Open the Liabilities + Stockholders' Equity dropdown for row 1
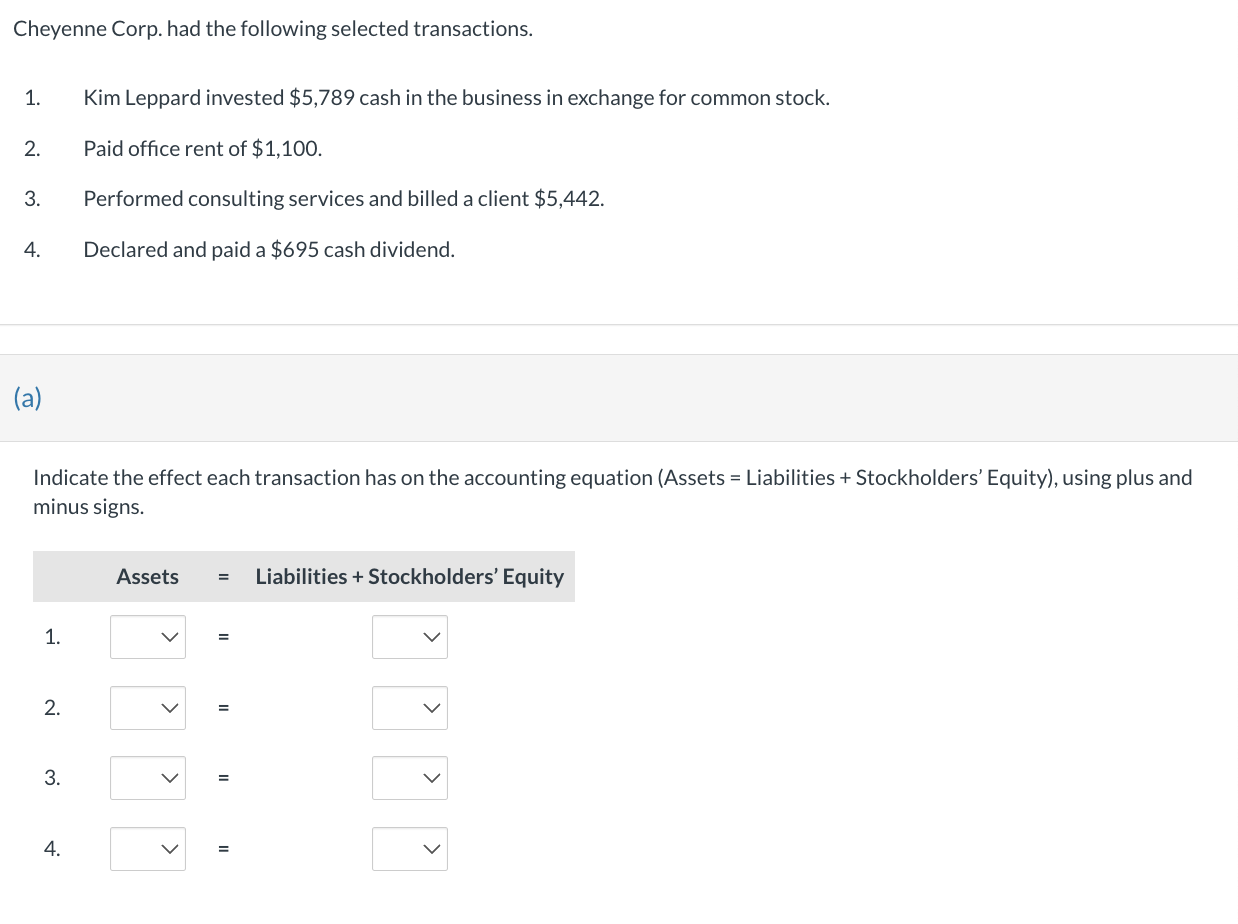 coord(410,637)
